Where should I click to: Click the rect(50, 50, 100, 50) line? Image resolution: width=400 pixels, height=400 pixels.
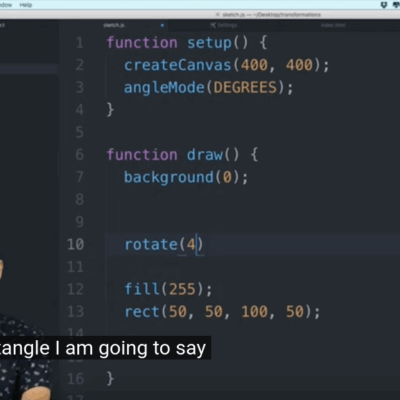(222, 312)
